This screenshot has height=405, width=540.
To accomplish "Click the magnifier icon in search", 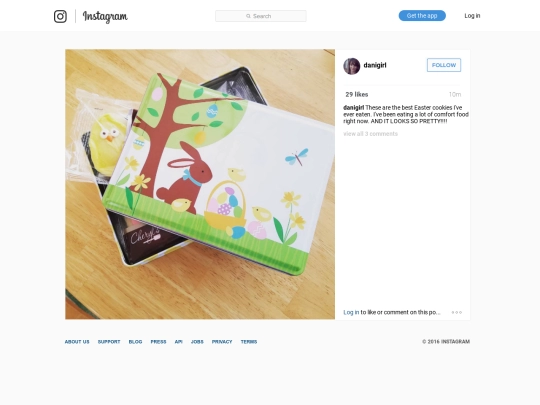I will (x=248, y=16).
